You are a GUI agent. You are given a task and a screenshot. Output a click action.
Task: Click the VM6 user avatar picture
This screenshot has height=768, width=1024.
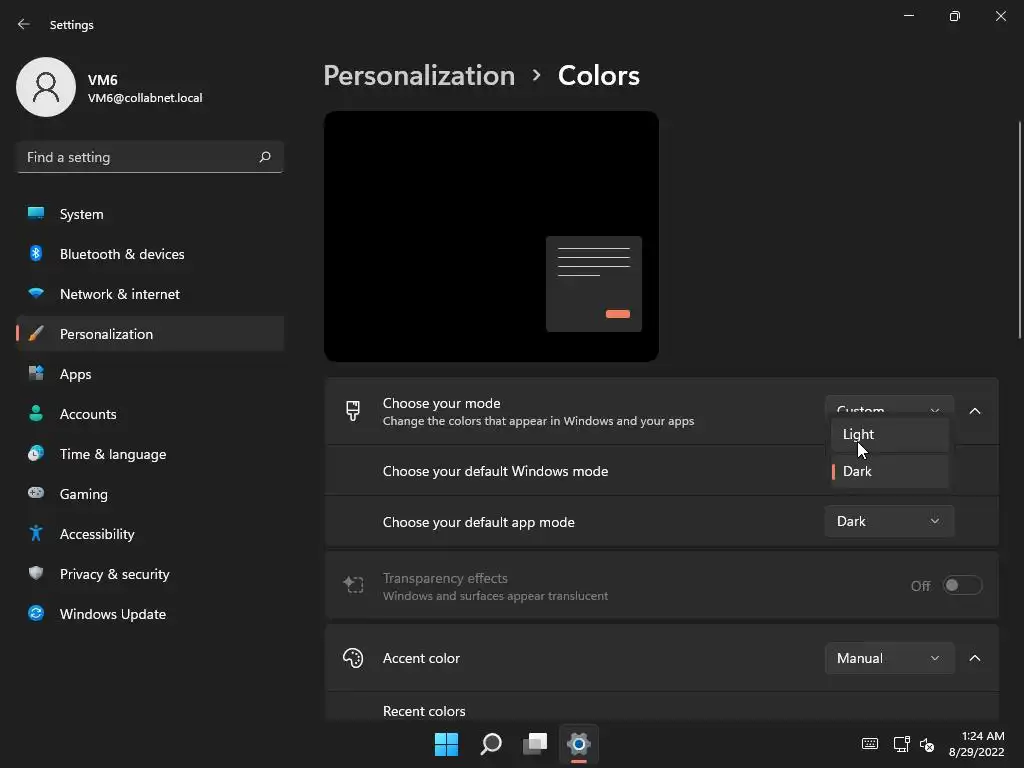click(x=46, y=87)
